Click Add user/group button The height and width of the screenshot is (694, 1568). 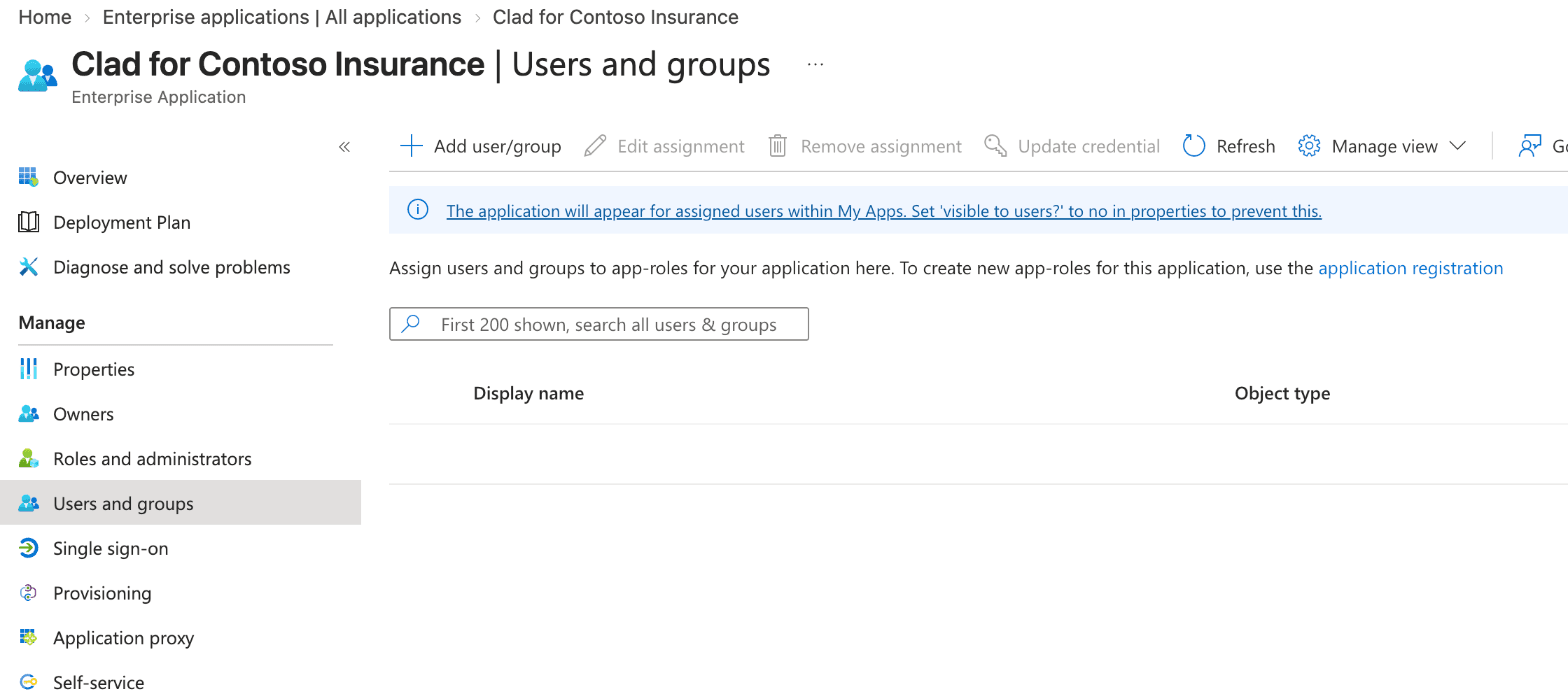pos(481,146)
